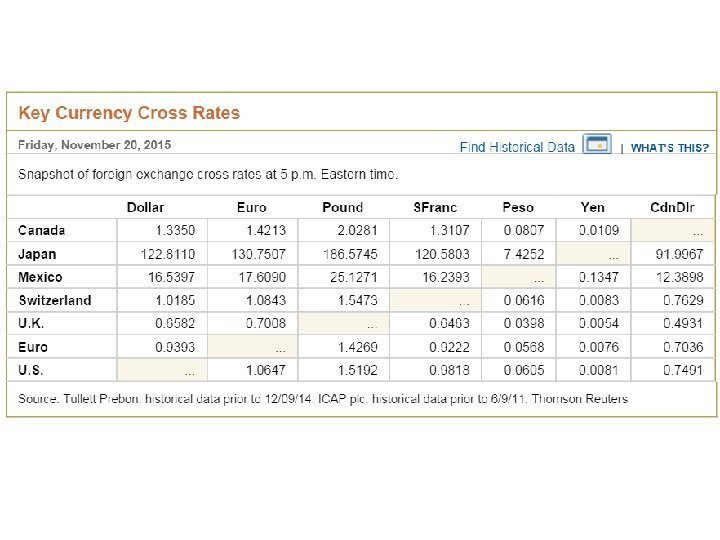Click the Canada row label

pyautogui.click(x=42, y=230)
